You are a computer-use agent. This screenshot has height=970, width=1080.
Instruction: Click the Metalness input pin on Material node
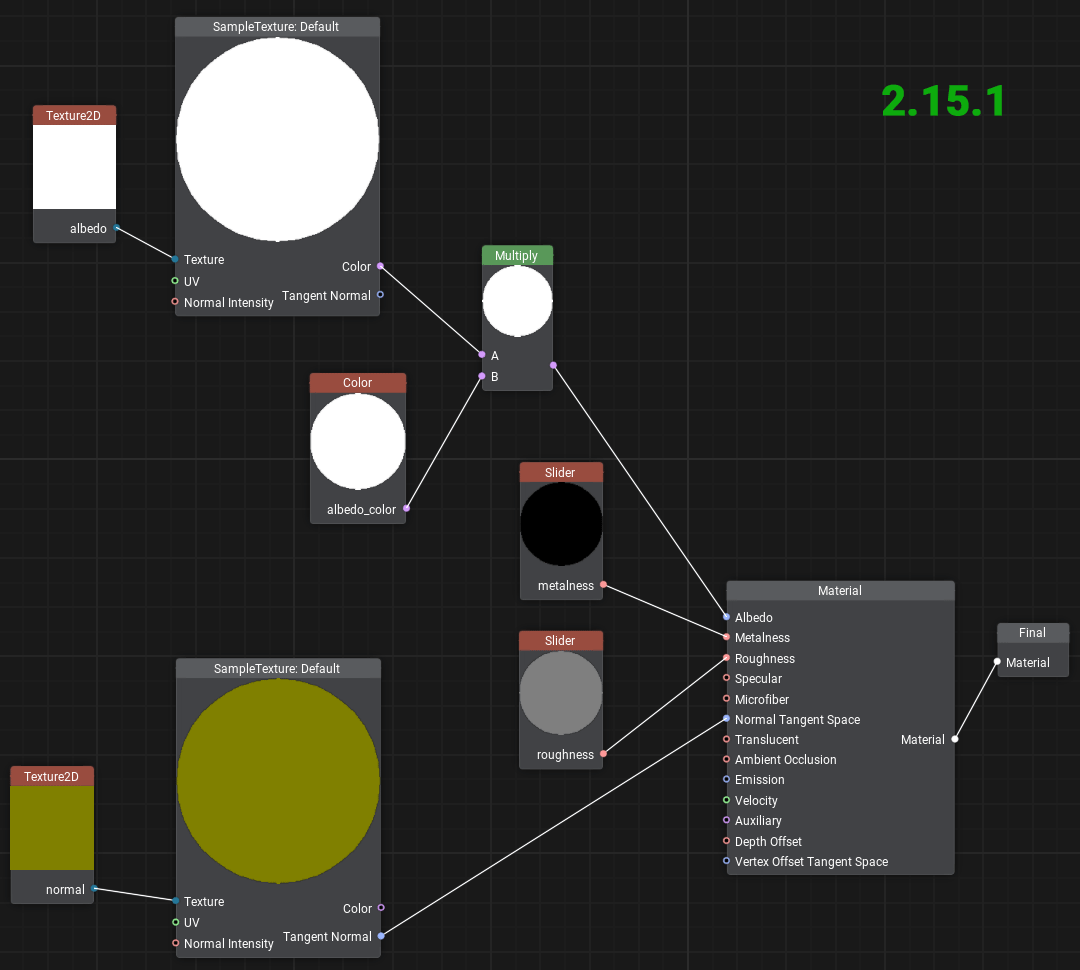pos(726,638)
